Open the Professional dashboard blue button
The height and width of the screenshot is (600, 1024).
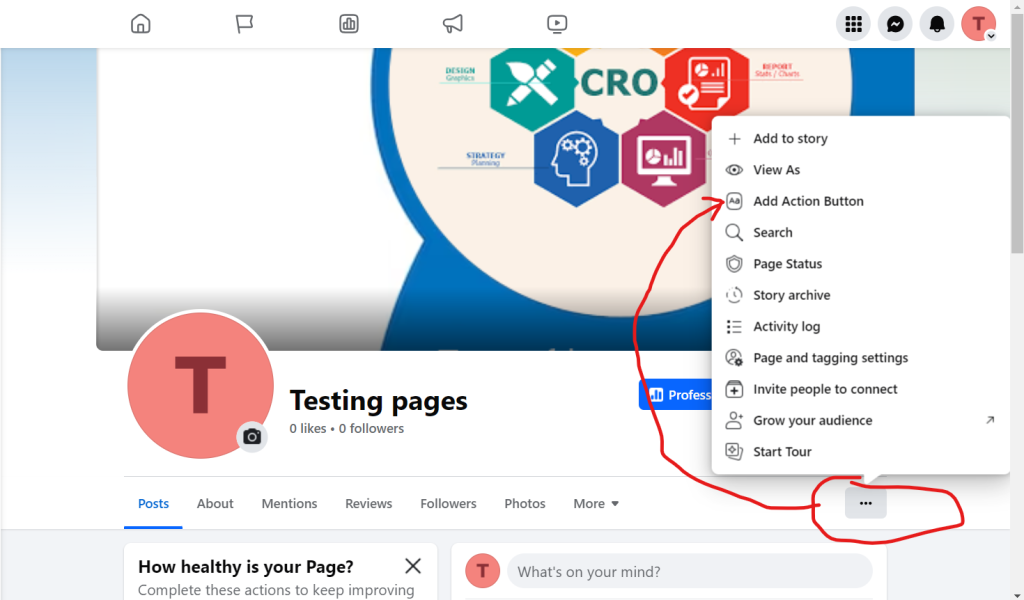tap(675, 394)
